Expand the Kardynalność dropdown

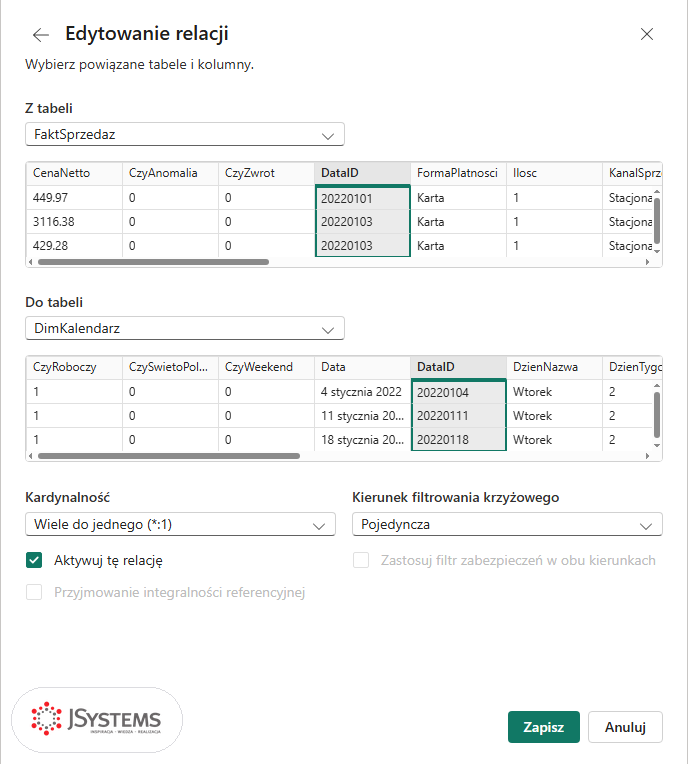pyautogui.click(x=180, y=524)
